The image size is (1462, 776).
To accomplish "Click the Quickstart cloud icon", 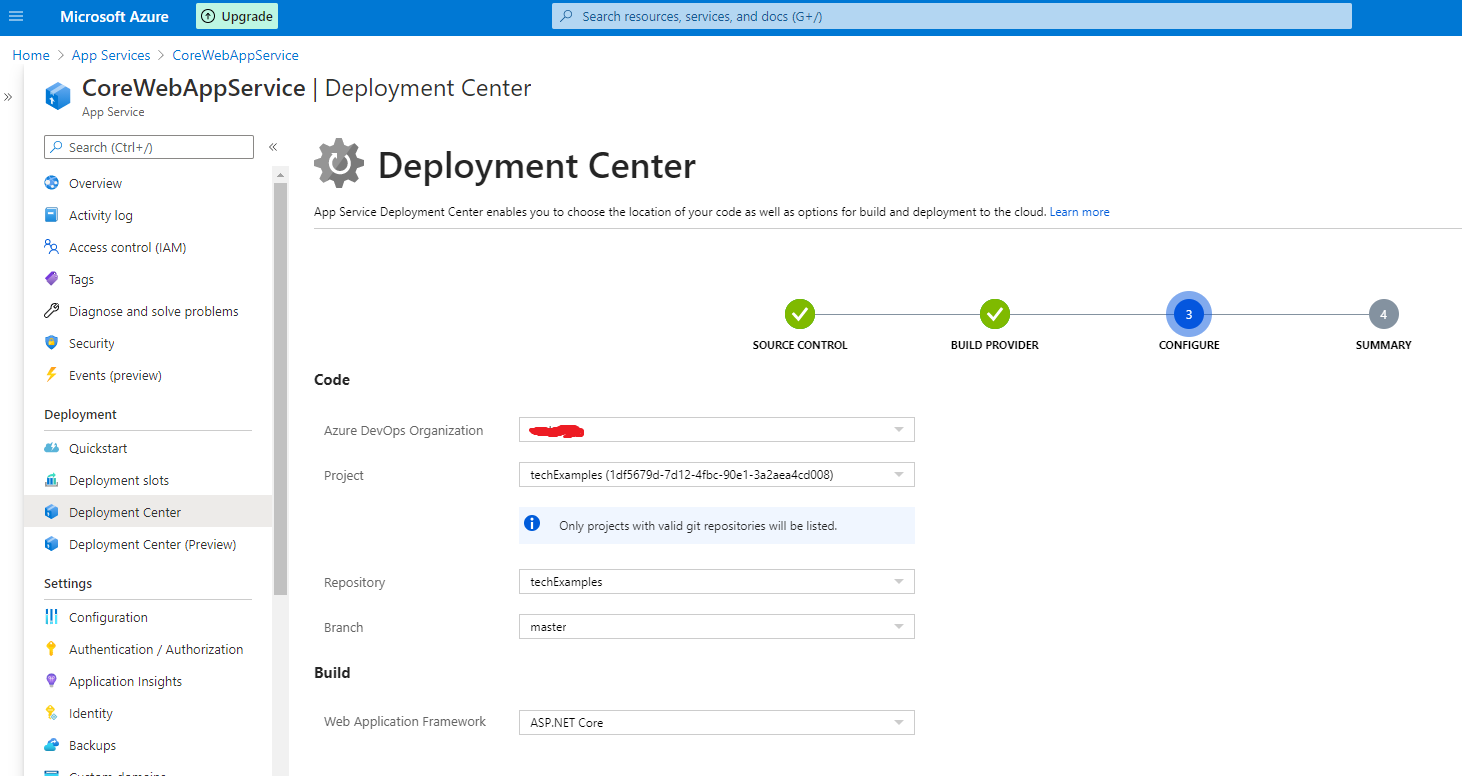I will 52,448.
